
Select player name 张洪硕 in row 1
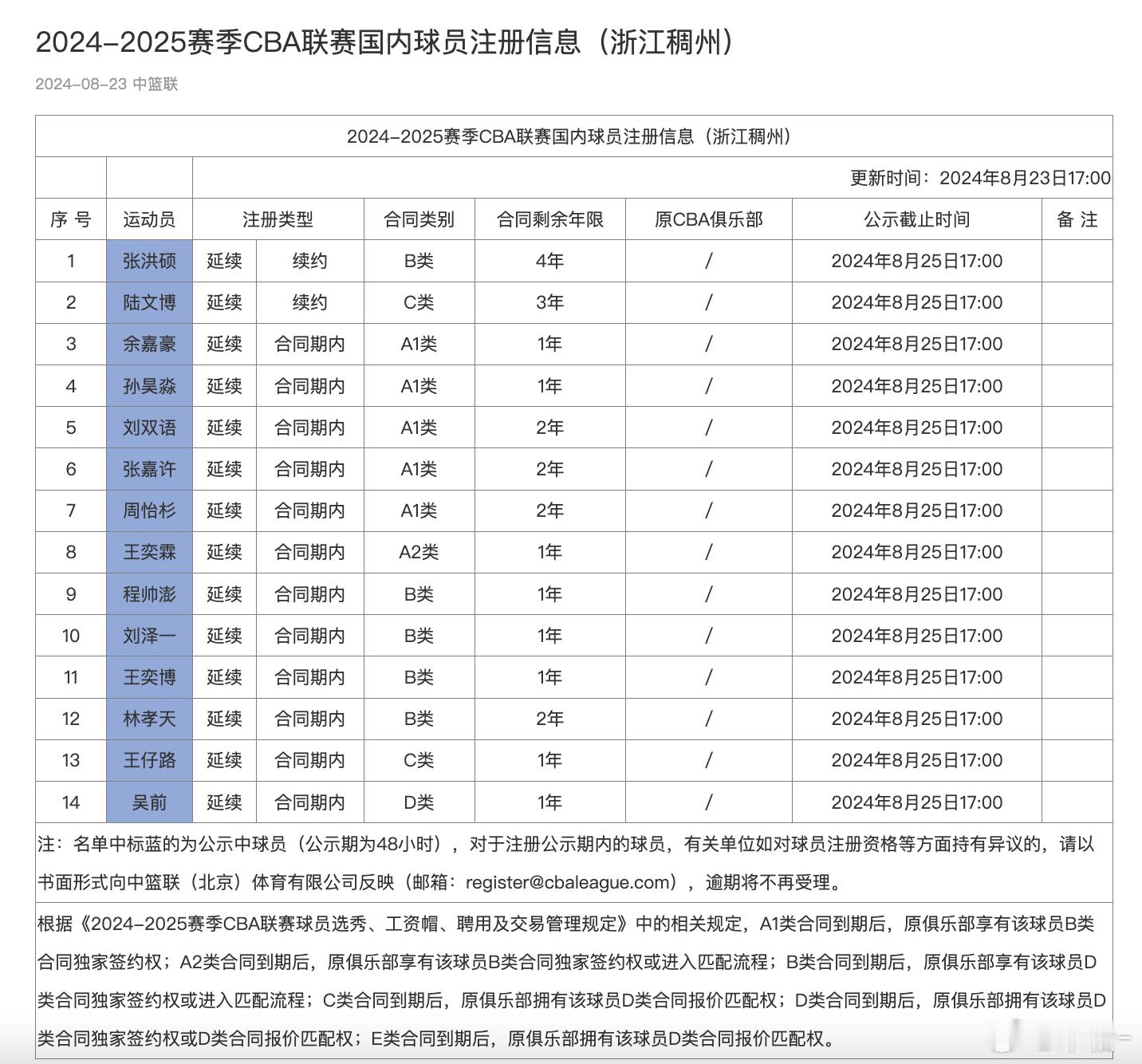149,261
